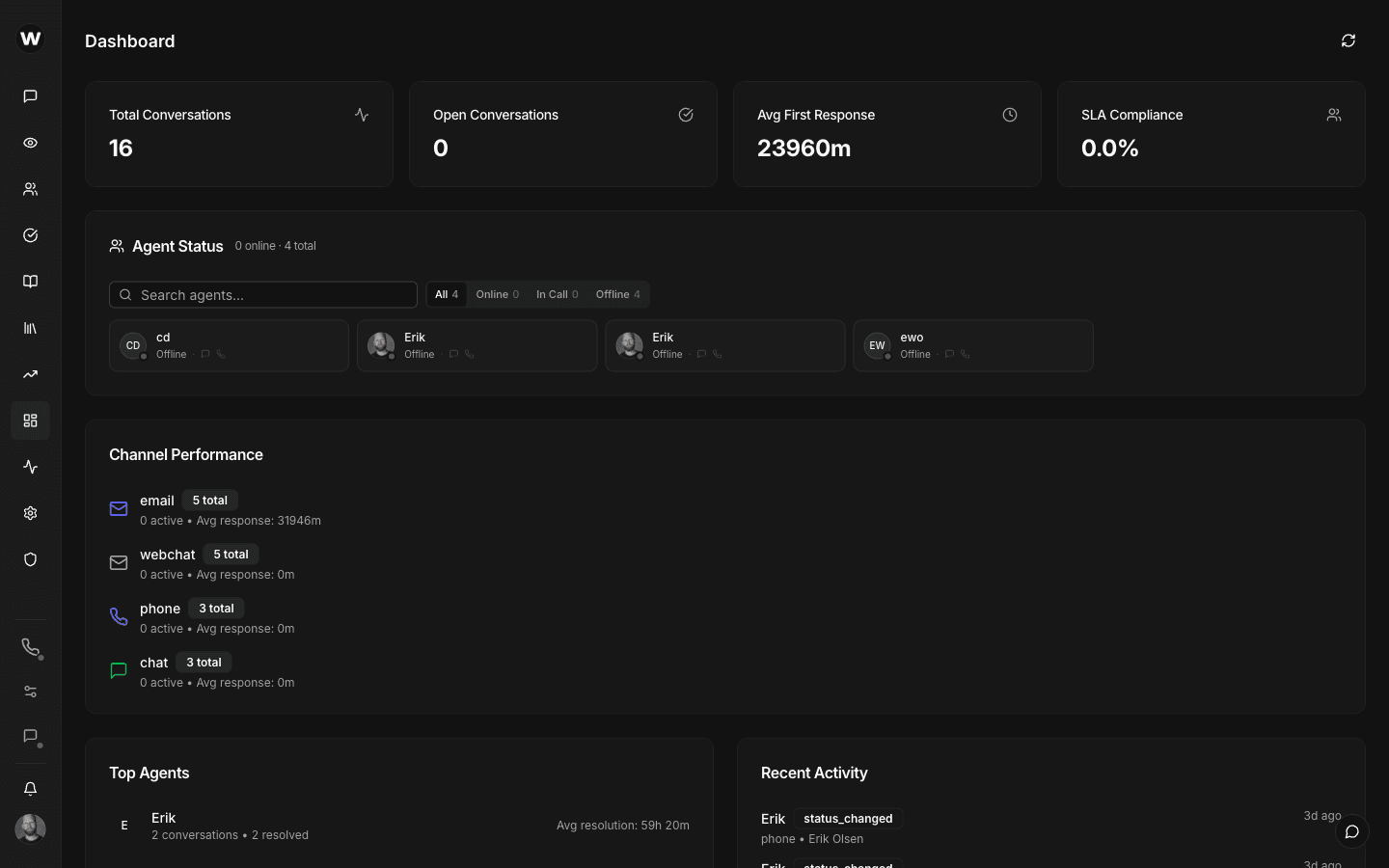
Task: Show only Offline agents
Action: click(x=617, y=294)
